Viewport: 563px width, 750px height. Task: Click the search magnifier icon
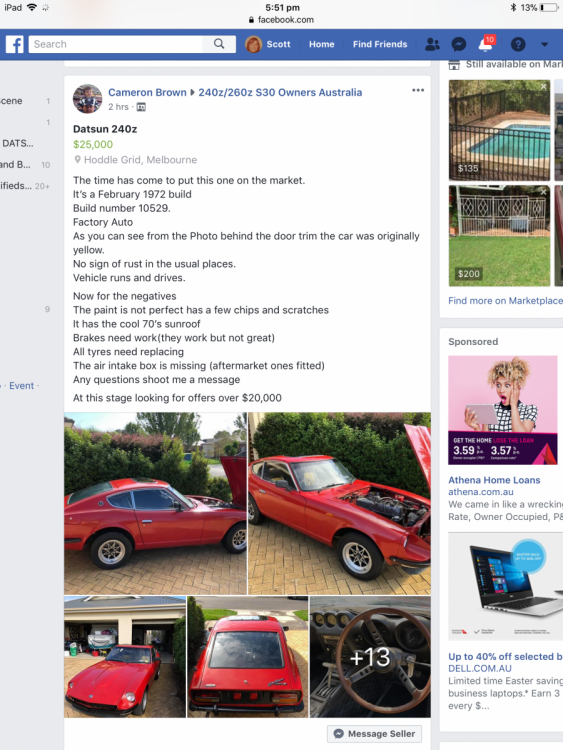219,44
